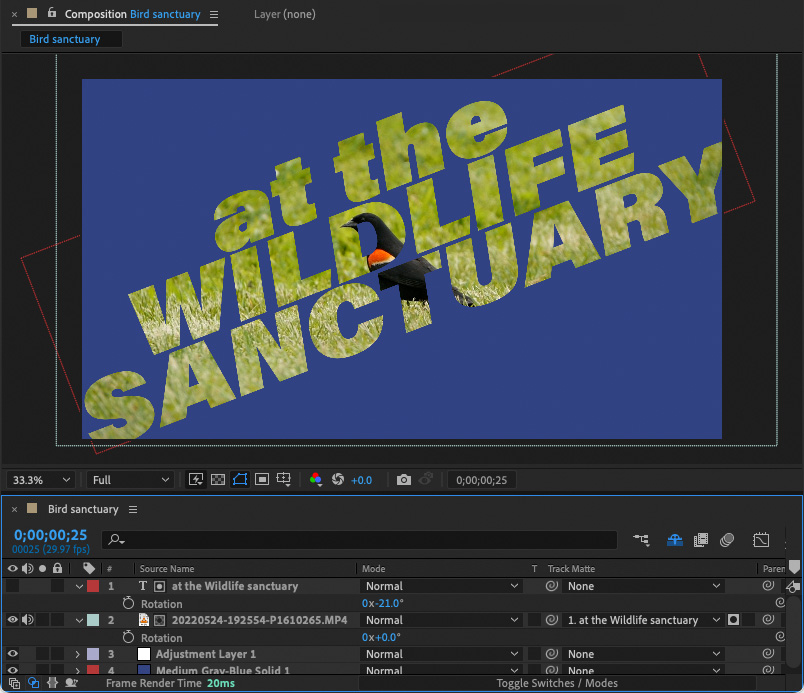Toggle Preserve Transparency box on layer 2
Viewport: 804px width, 693px height.
point(535,620)
